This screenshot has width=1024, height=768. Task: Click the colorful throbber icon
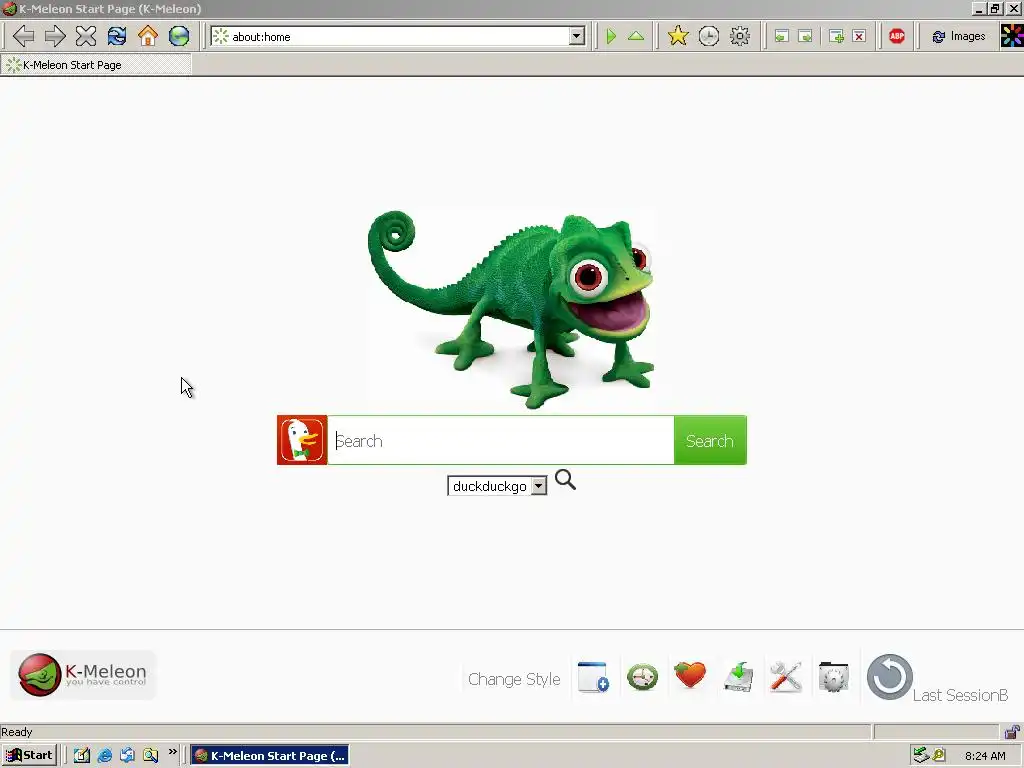(1012, 36)
